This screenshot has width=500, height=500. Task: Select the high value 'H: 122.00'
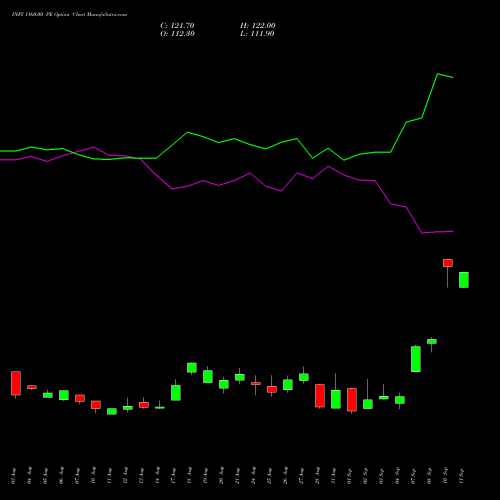258,26
